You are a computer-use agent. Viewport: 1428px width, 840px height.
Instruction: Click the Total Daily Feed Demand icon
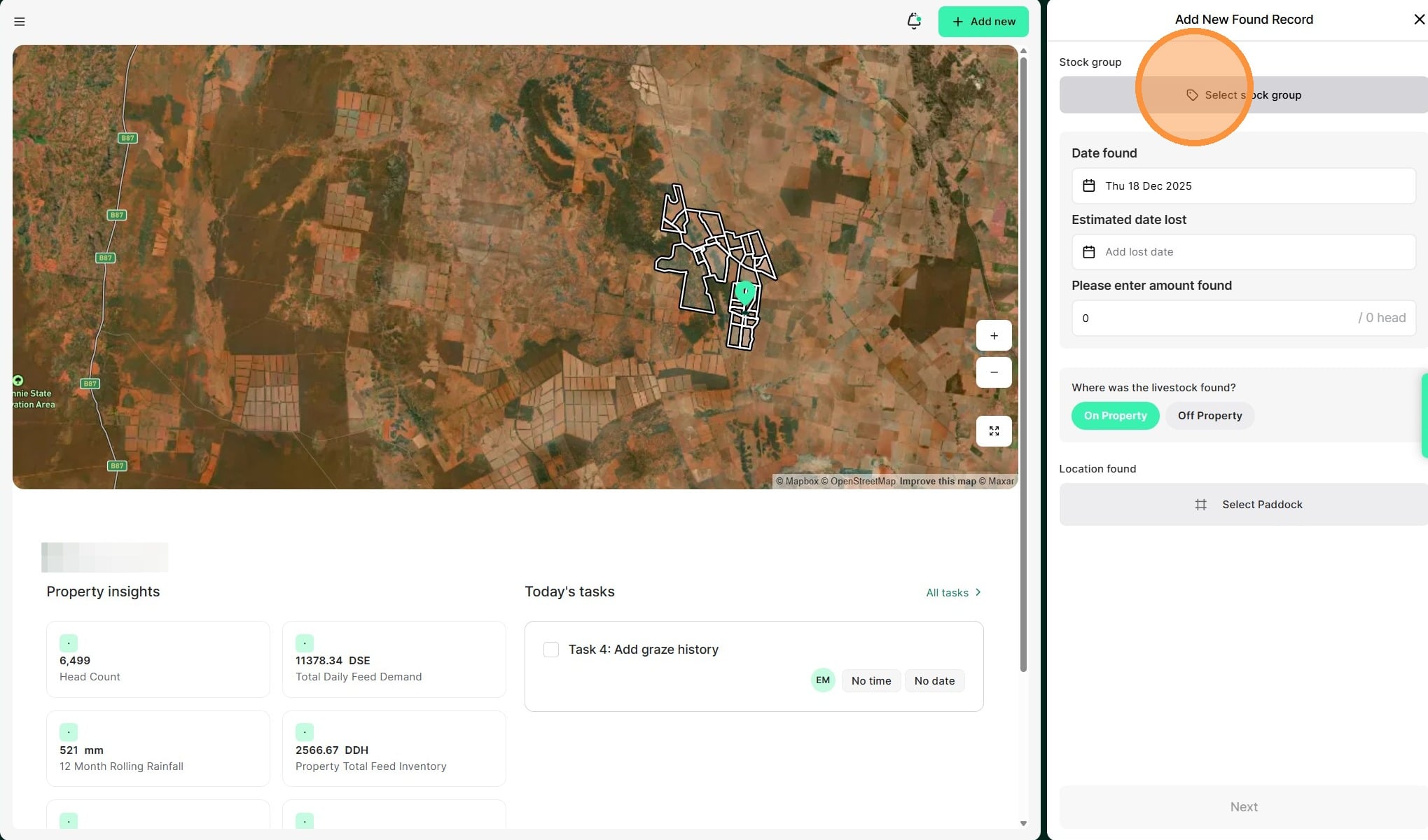point(305,643)
